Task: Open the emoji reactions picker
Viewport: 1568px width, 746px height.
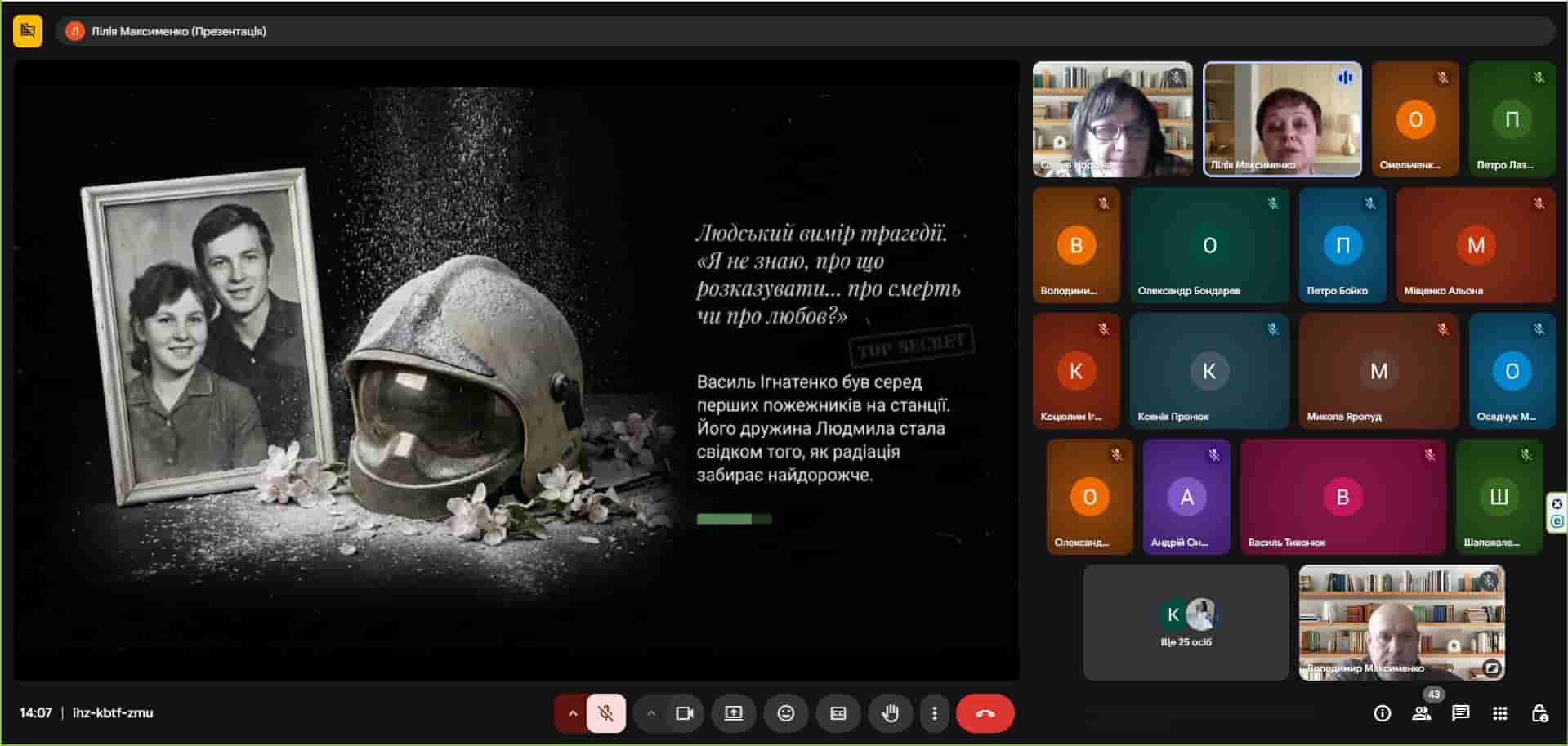Action: point(785,713)
